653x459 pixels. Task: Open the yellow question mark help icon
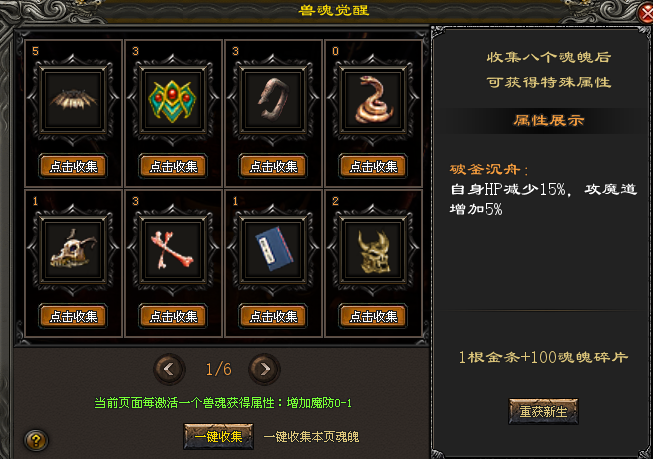click(x=36, y=440)
